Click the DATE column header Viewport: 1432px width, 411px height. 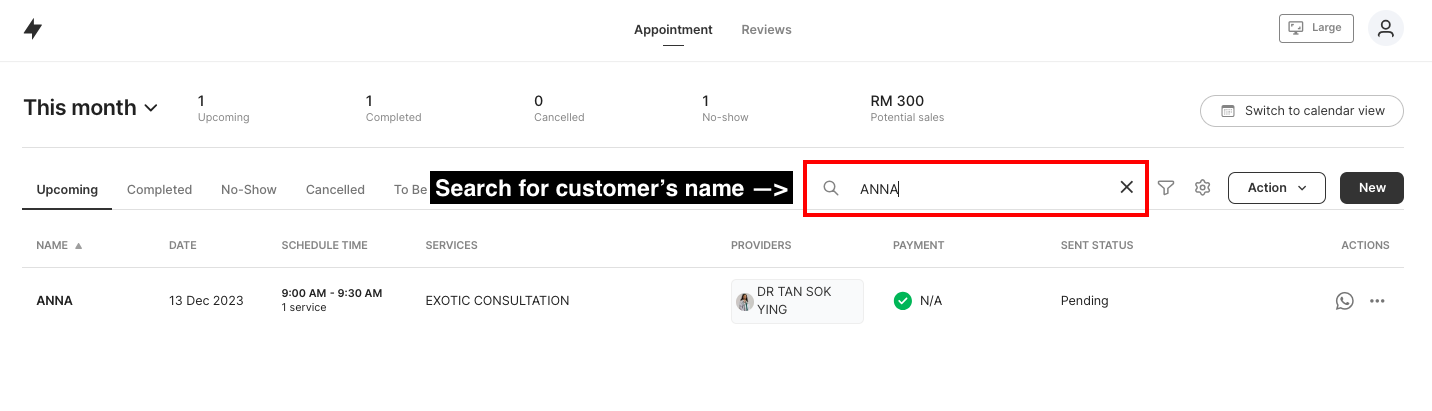(x=183, y=245)
